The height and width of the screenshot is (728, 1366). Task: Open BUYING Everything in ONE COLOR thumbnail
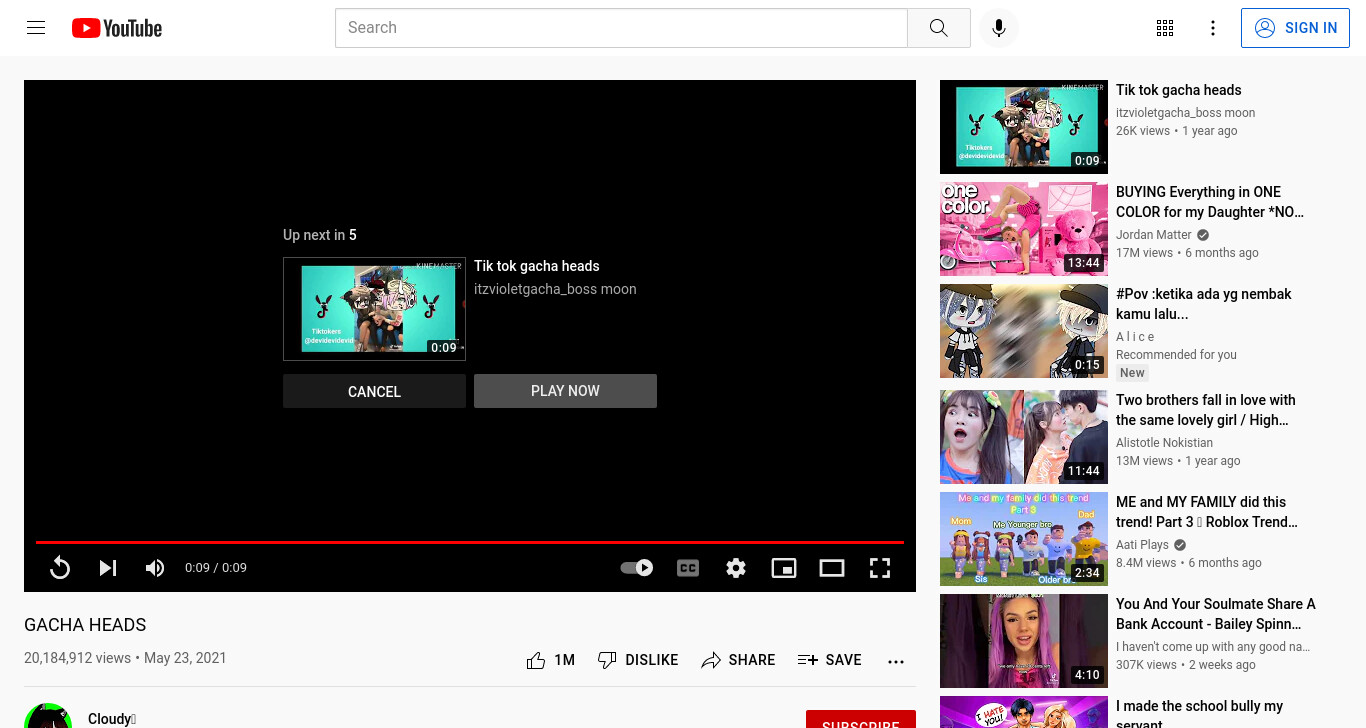click(1024, 229)
